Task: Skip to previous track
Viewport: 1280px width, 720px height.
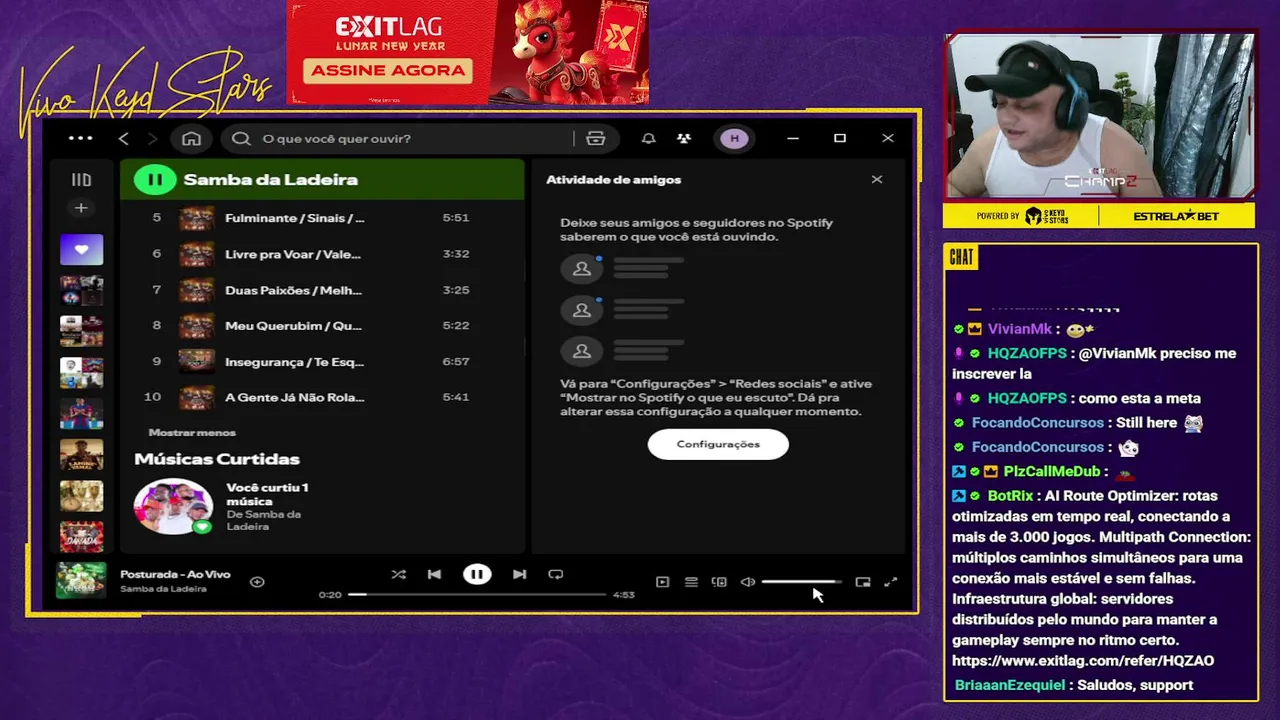Action: tap(434, 574)
